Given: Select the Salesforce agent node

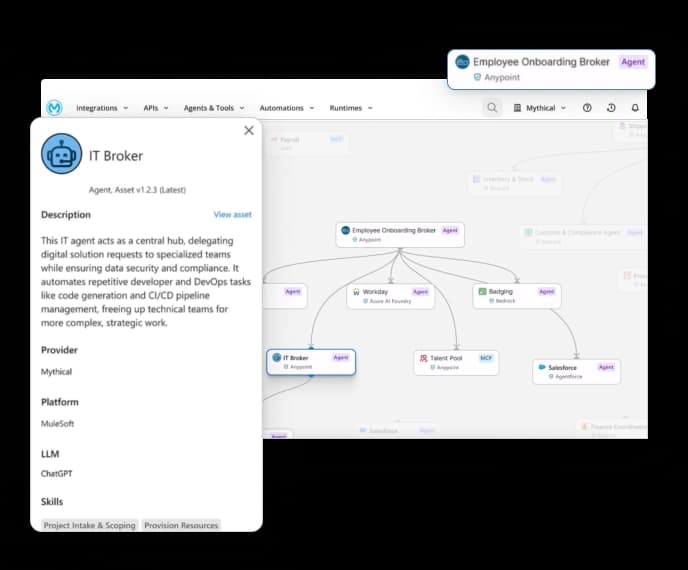Looking at the screenshot, I should click(x=577, y=372).
